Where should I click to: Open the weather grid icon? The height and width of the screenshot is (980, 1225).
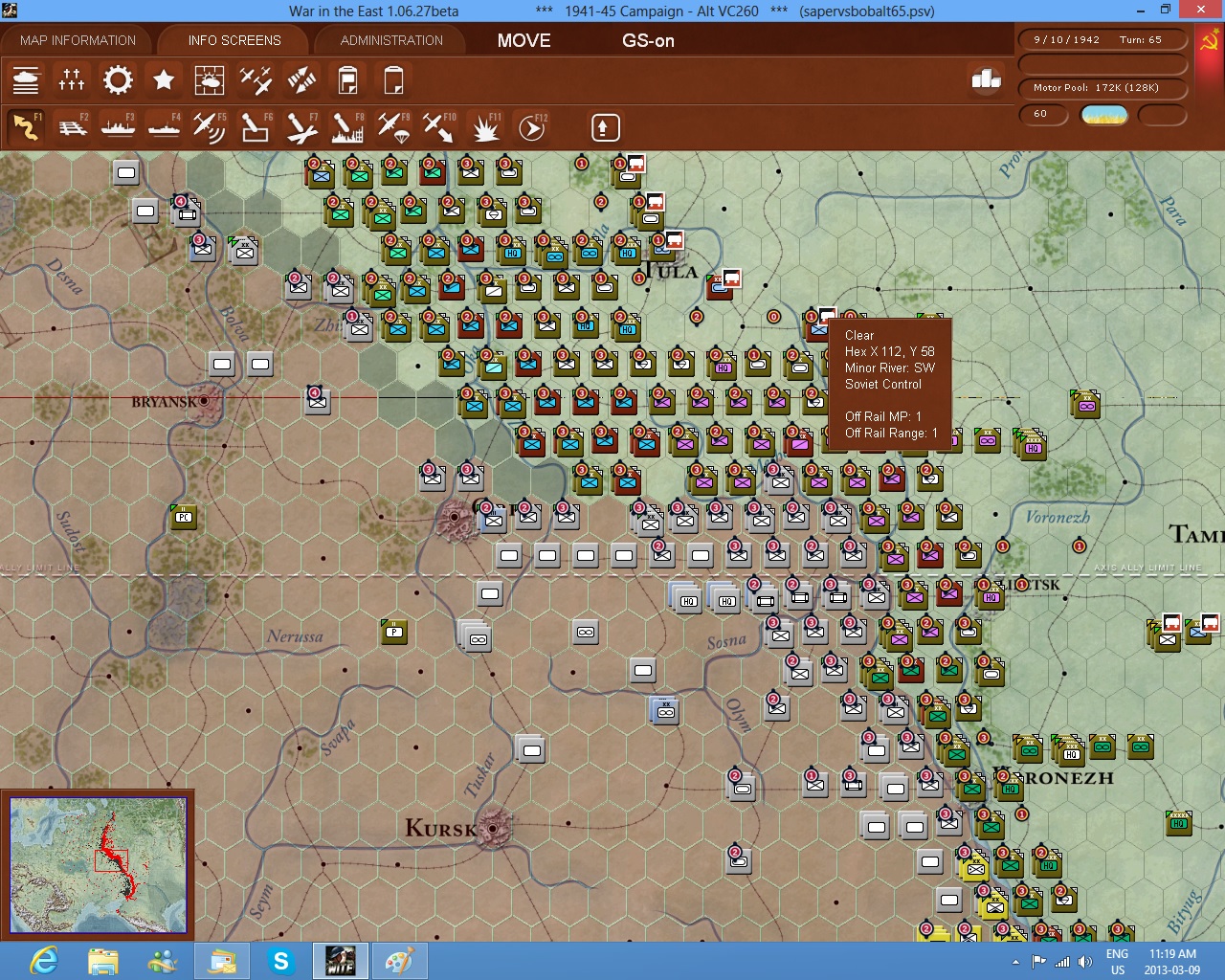tap(210, 80)
